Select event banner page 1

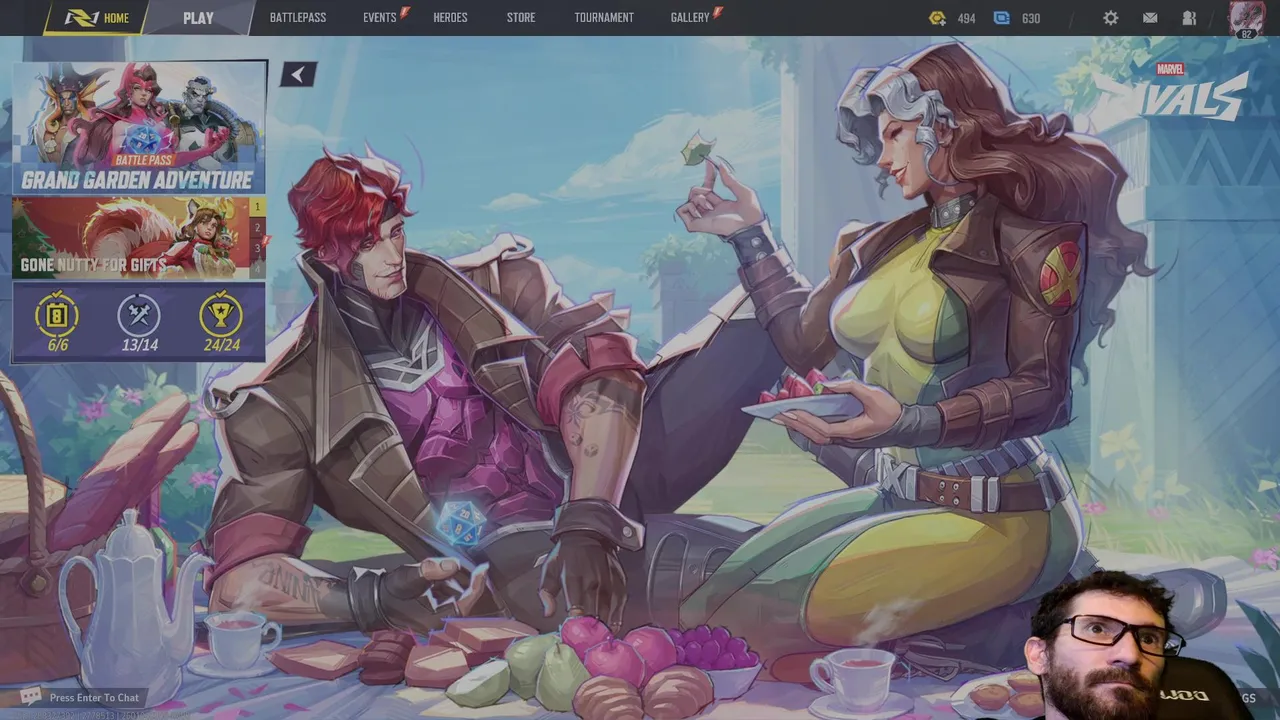[258, 207]
